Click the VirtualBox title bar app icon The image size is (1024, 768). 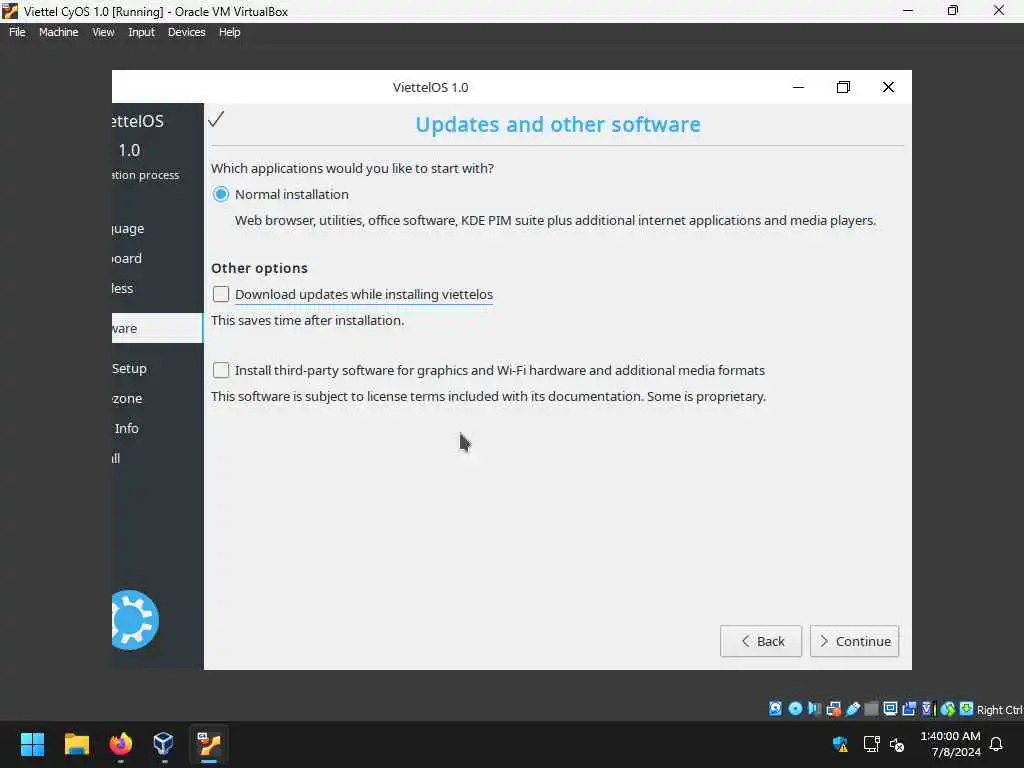click(10, 11)
